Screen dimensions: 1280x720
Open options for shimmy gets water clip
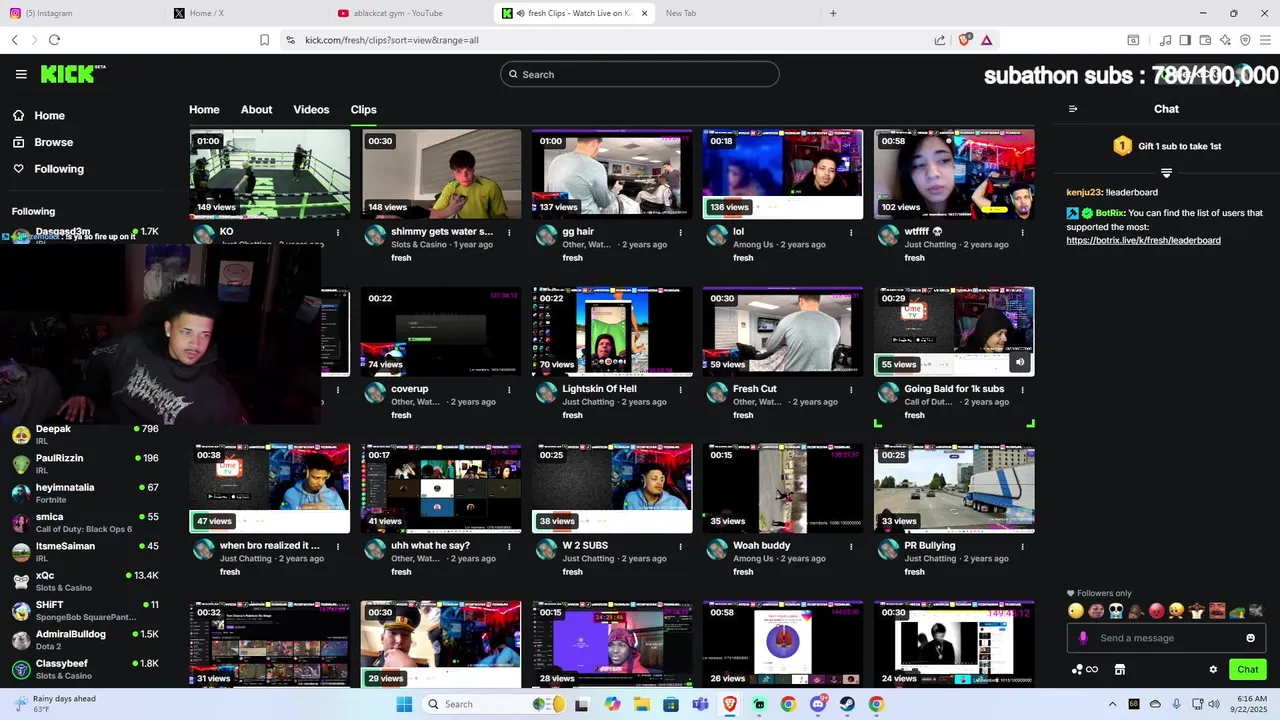(x=509, y=232)
